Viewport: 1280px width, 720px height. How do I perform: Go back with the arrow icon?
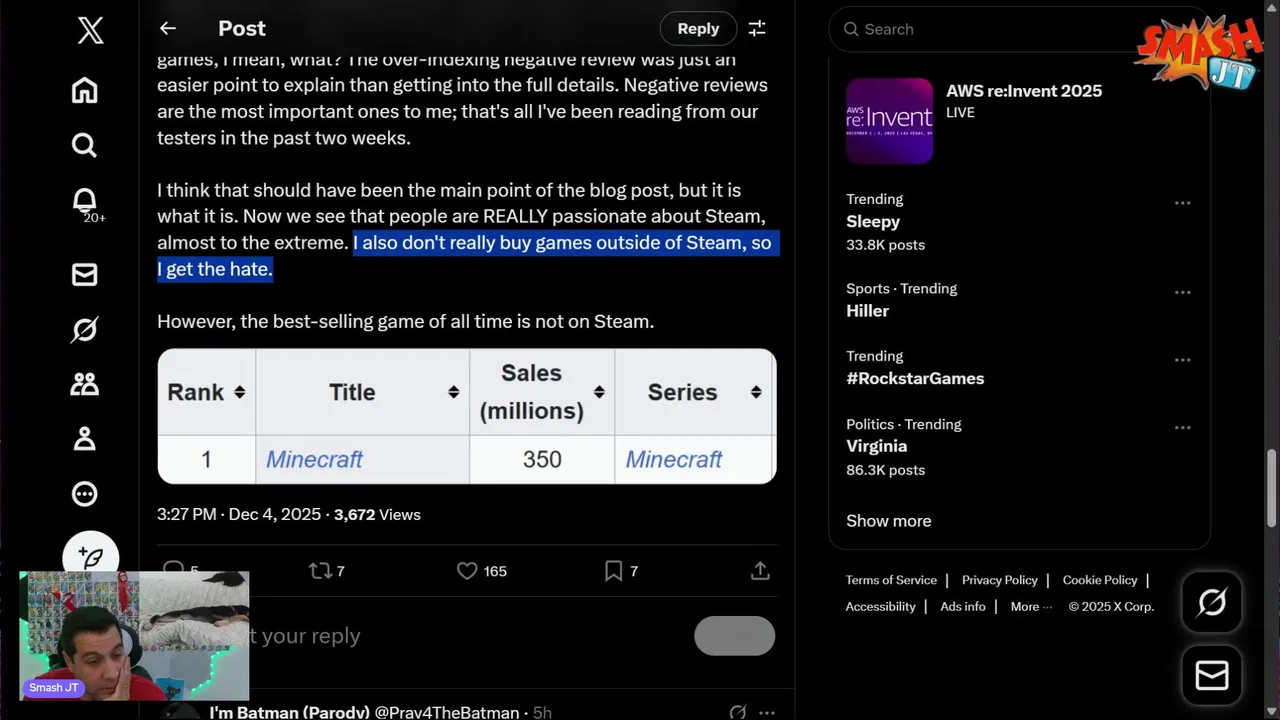tap(168, 29)
